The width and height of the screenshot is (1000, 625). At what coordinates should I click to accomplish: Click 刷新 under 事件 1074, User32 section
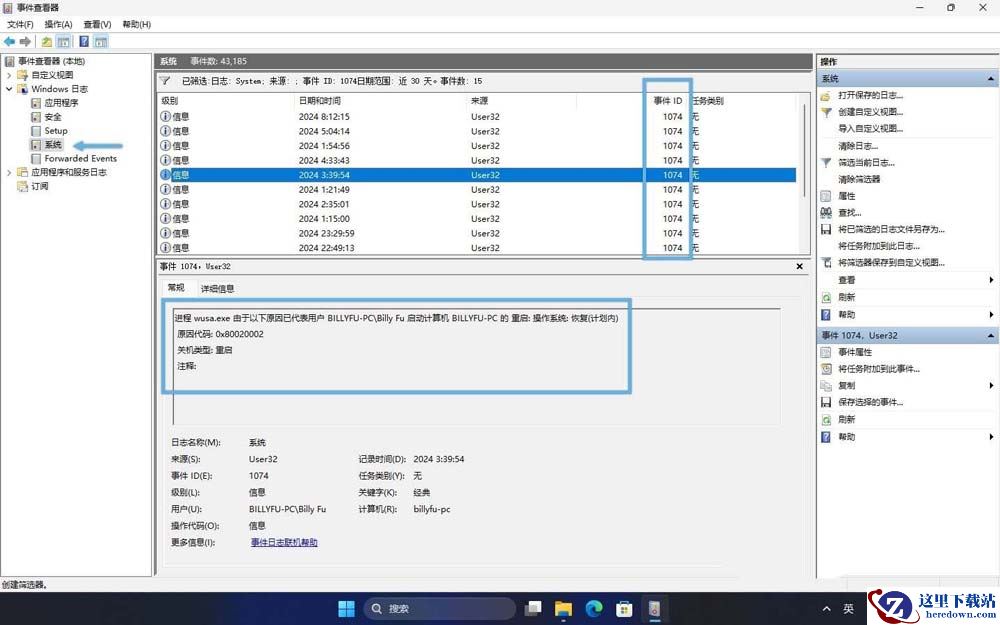pos(846,420)
